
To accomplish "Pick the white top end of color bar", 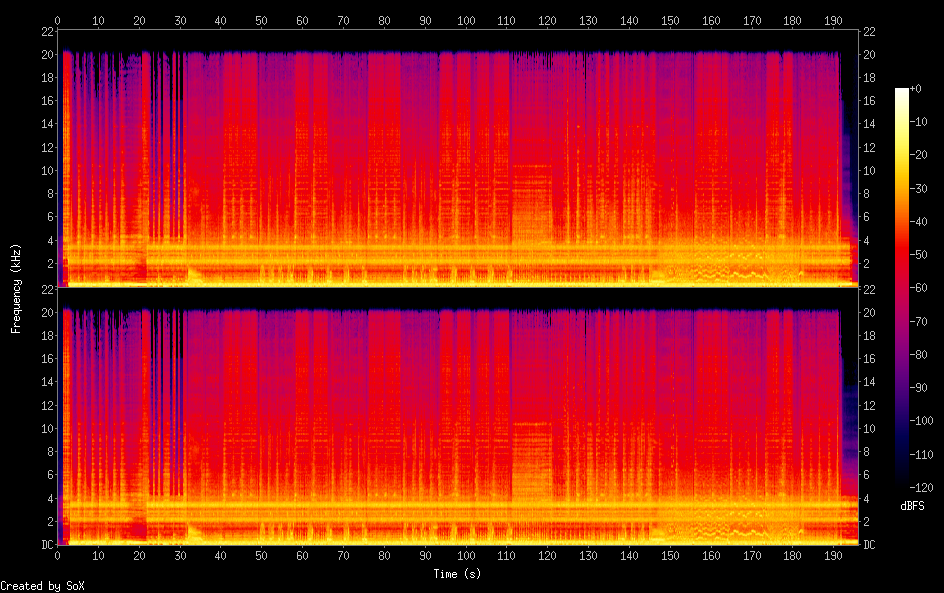I will coord(902,92).
